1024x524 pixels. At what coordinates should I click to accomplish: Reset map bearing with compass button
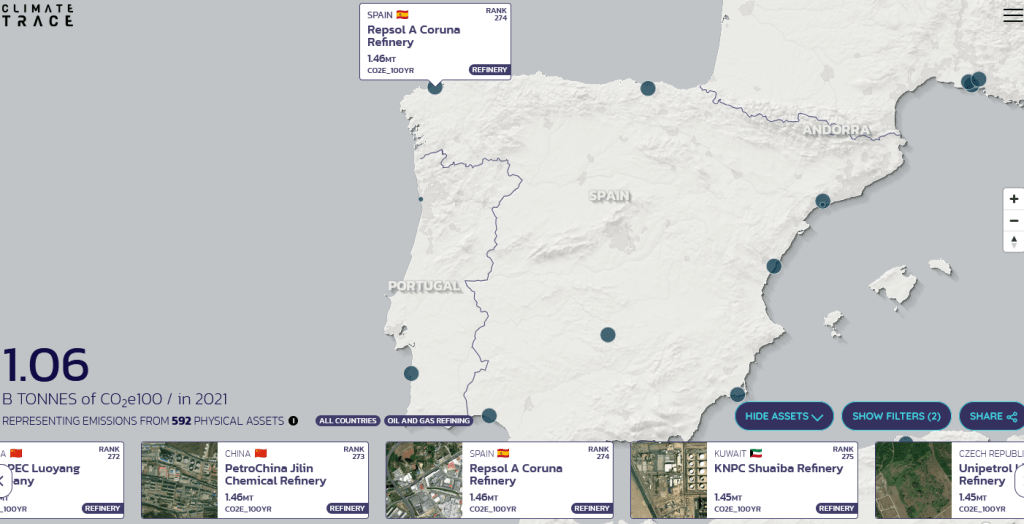tap(1013, 242)
